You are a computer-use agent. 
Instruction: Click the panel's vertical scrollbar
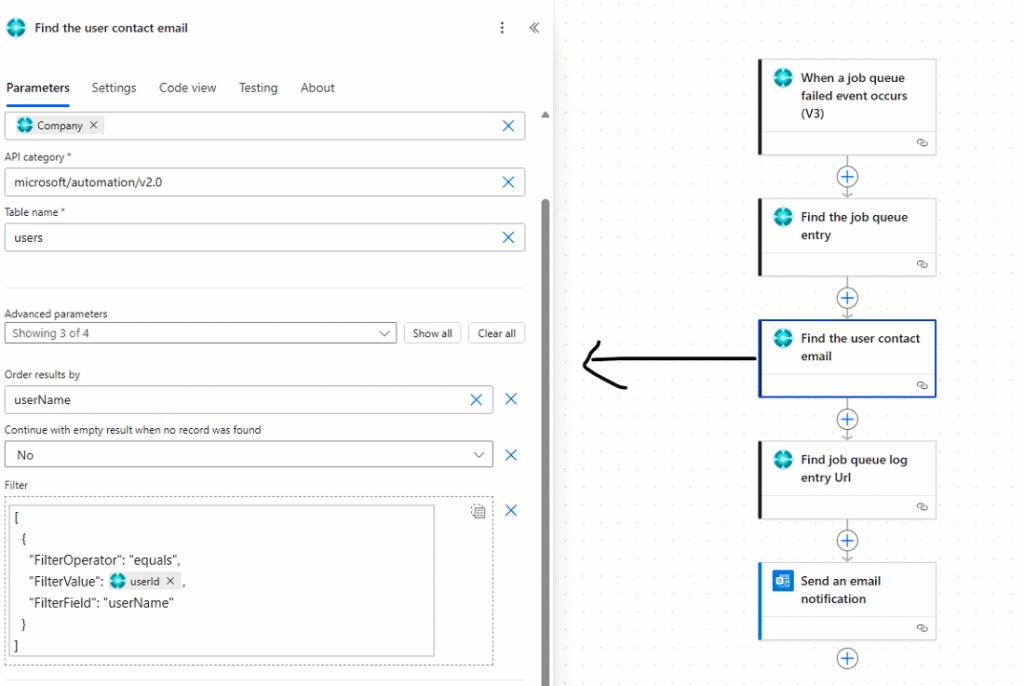click(x=545, y=400)
